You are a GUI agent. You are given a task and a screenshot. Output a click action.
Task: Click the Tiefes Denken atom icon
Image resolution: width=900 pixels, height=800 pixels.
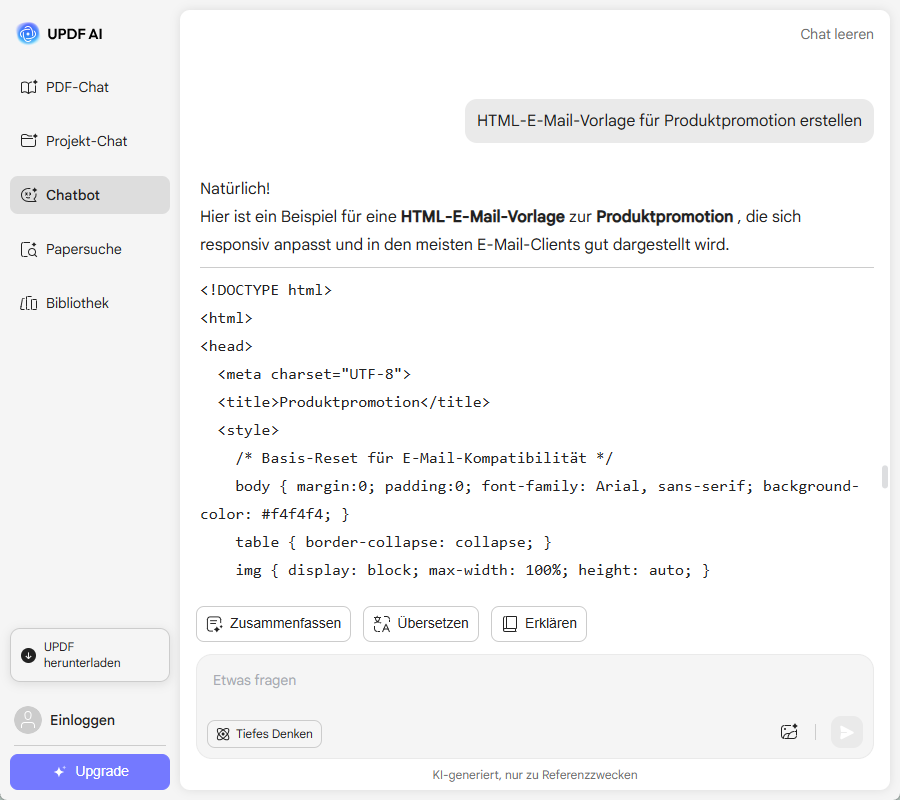tap(223, 734)
